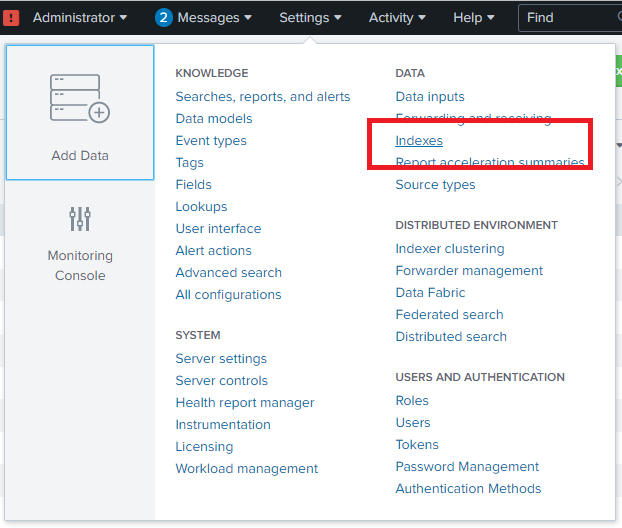The height and width of the screenshot is (528, 622).
Task: Go to Data inputs
Action: click(x=430, y=97)
